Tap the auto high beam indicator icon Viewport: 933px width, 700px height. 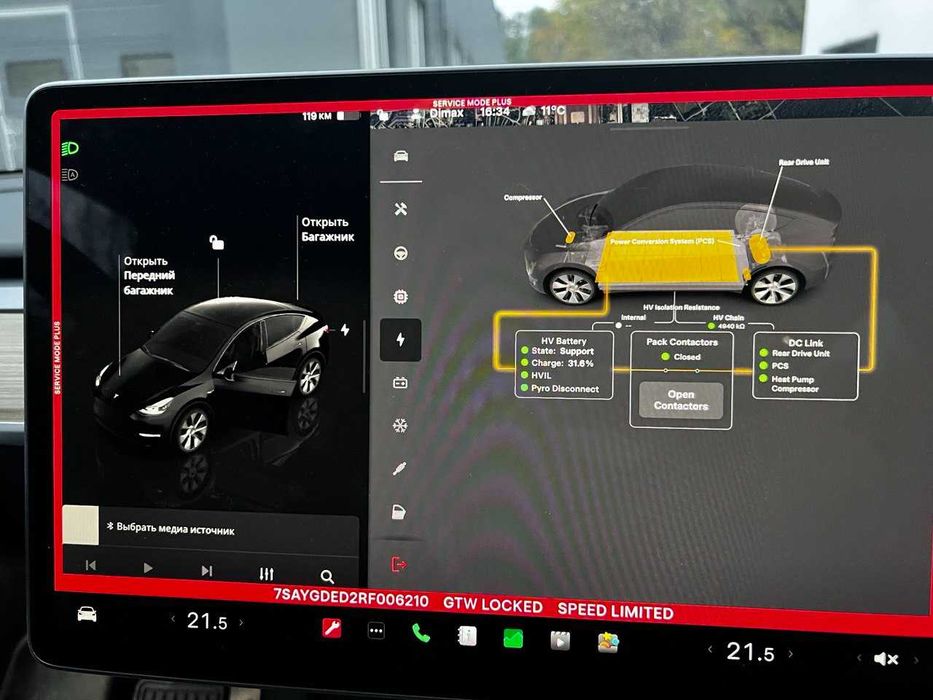pyautogui.click(x=70, y=175)
